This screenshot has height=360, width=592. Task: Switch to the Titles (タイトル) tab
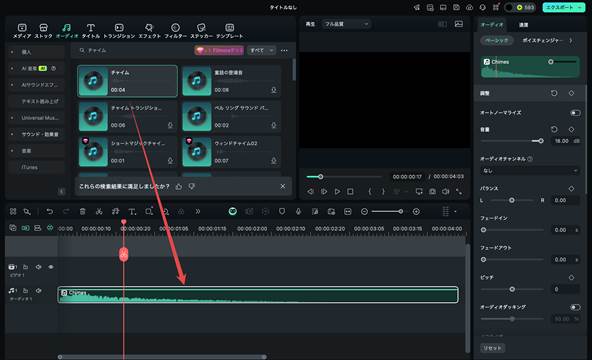tap(91, 31)
